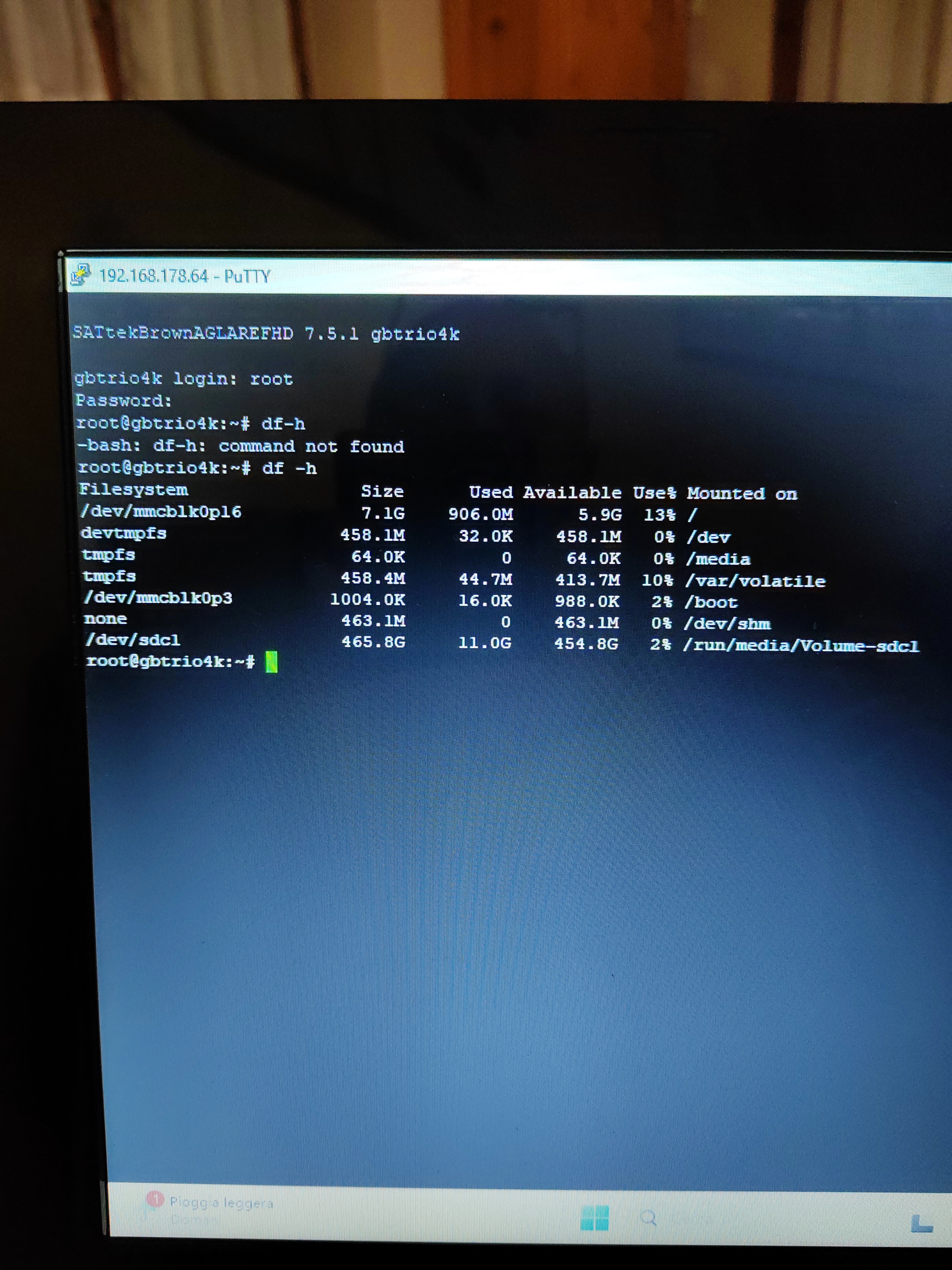Click the PuTTY title bar text 192.168.178.64
The image size is (952, 1270).
click(x=154, y=276)
